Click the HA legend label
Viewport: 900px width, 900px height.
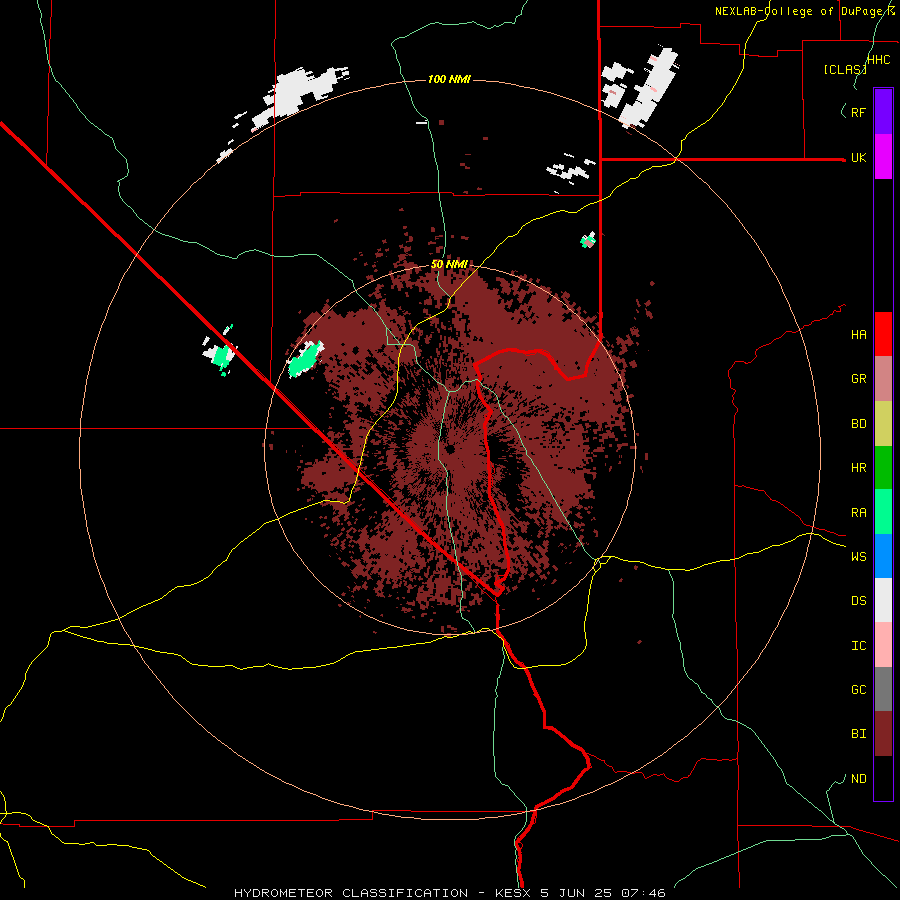click(x=858, y=335)
